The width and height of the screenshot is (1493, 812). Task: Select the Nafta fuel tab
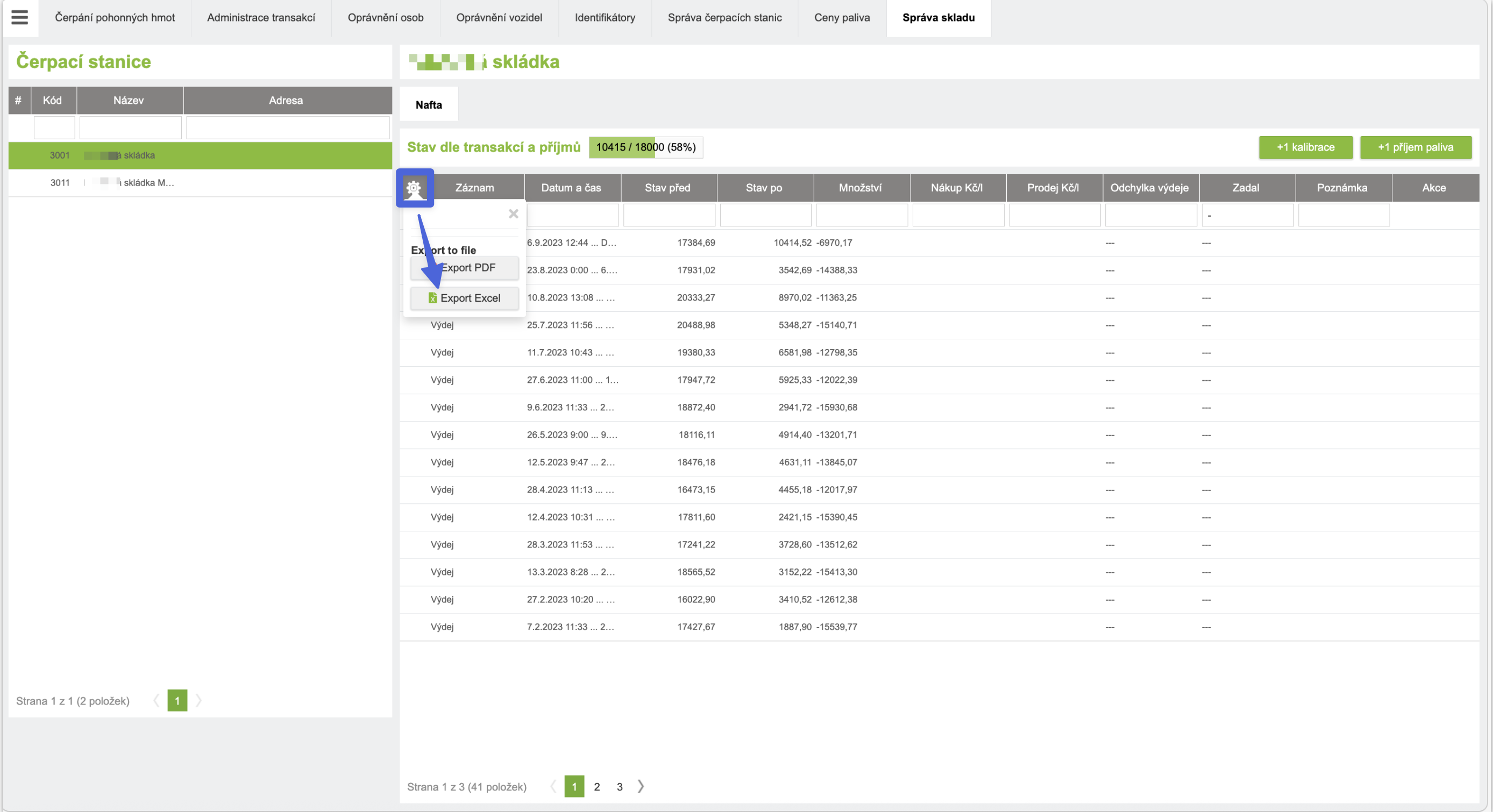pos(428,105)
